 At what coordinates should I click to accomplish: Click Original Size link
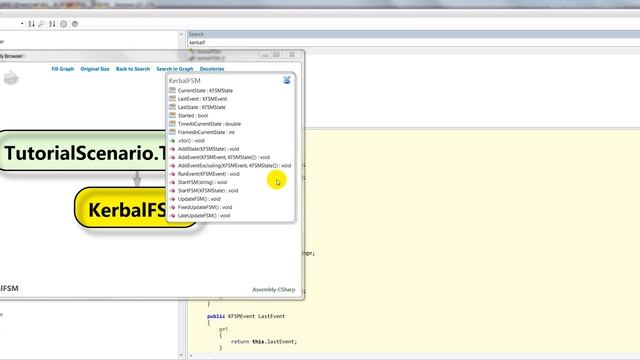[x=95, y=69]
